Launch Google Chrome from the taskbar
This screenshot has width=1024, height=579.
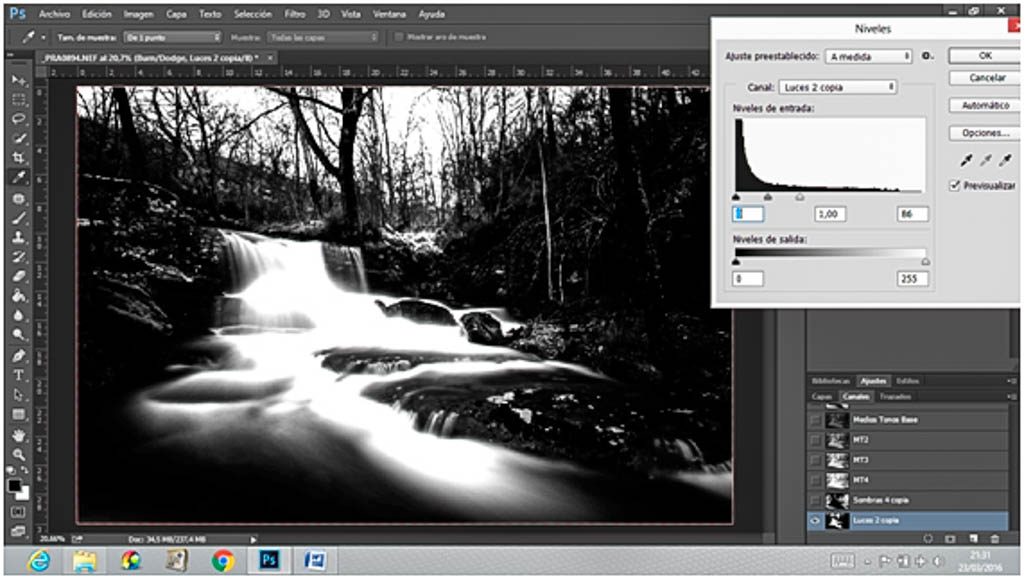click(222, 561)
